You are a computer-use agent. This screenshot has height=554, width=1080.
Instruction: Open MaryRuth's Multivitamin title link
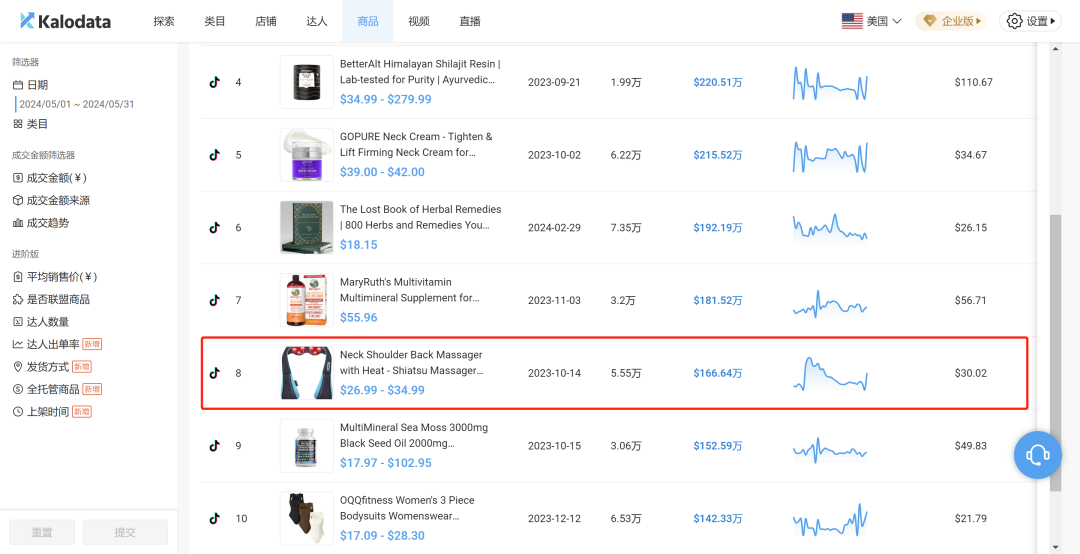point(410,290)
